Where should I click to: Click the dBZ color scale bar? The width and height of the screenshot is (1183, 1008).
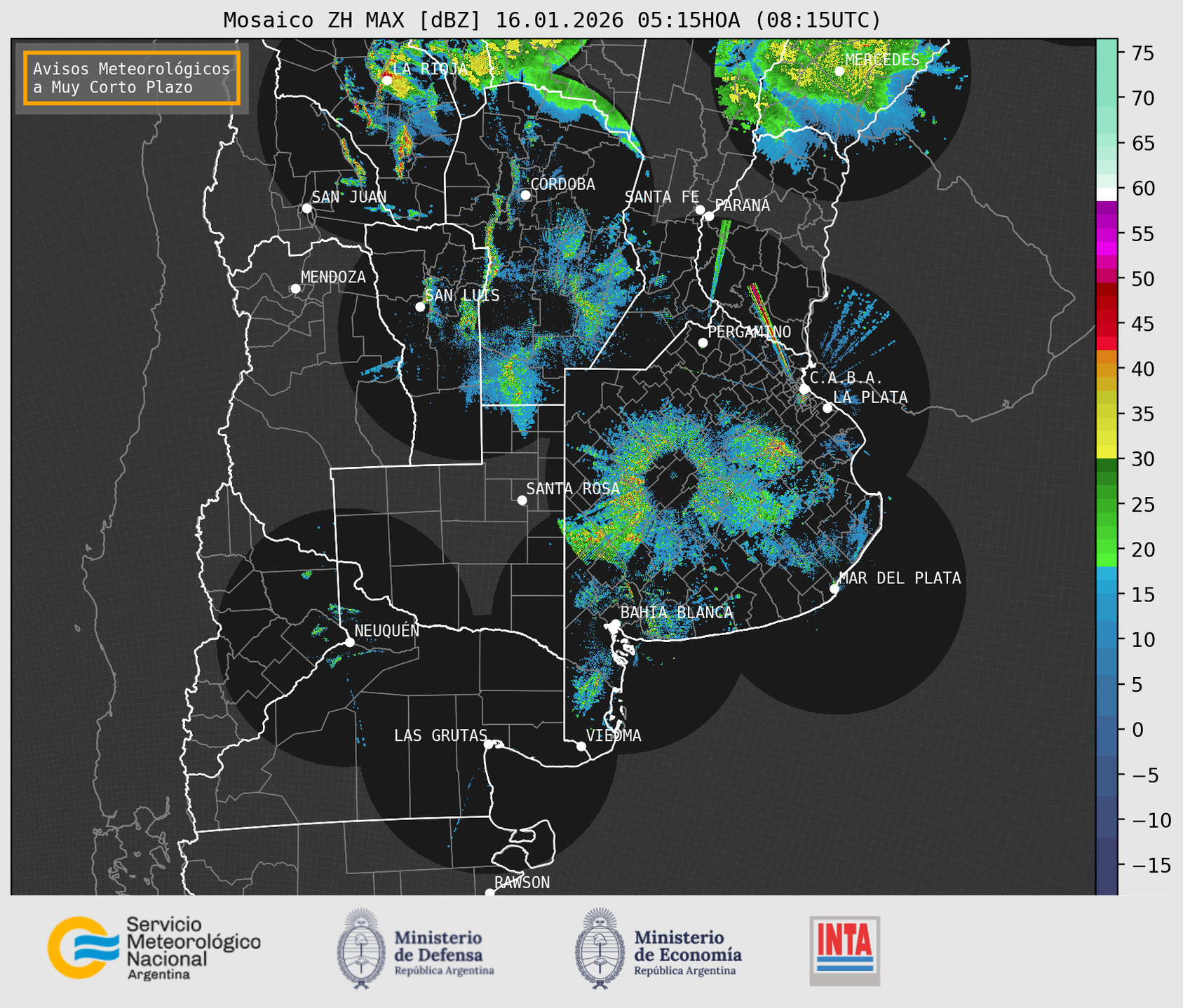pos(1107,467)
